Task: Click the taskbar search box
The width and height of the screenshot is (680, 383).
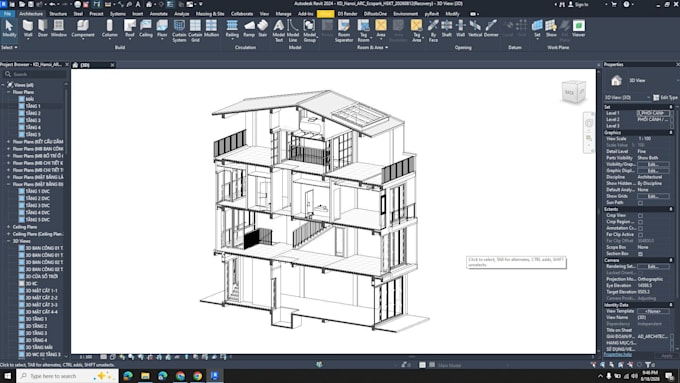Action: 67,376
